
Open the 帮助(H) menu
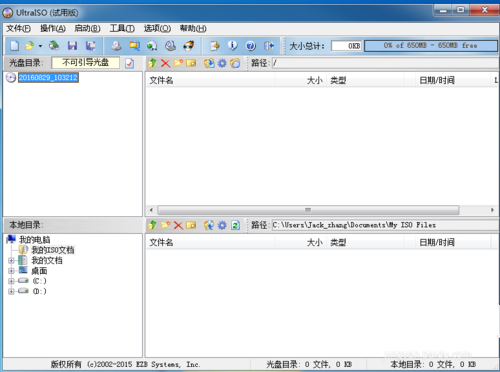click(193, 28)
